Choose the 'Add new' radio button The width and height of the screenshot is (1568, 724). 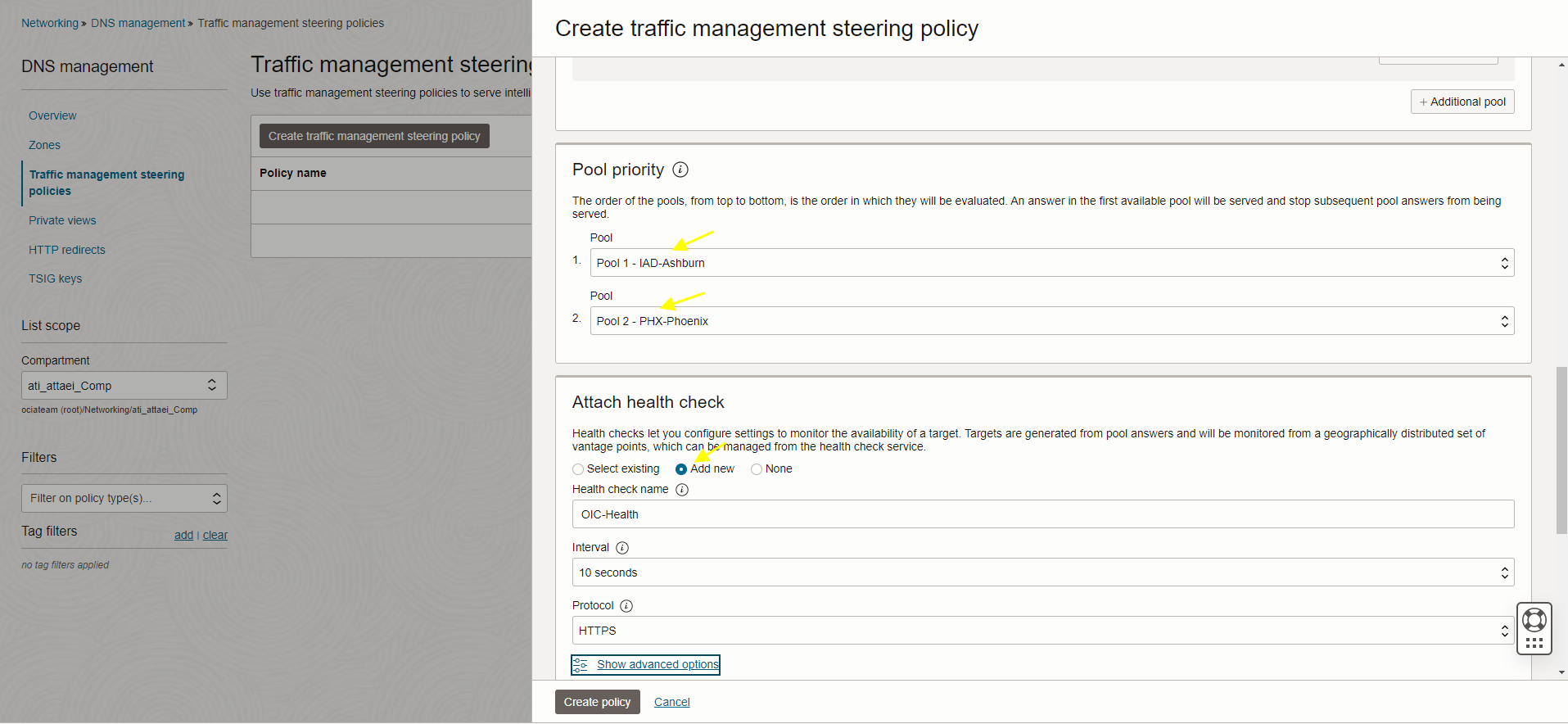(681, 469)
